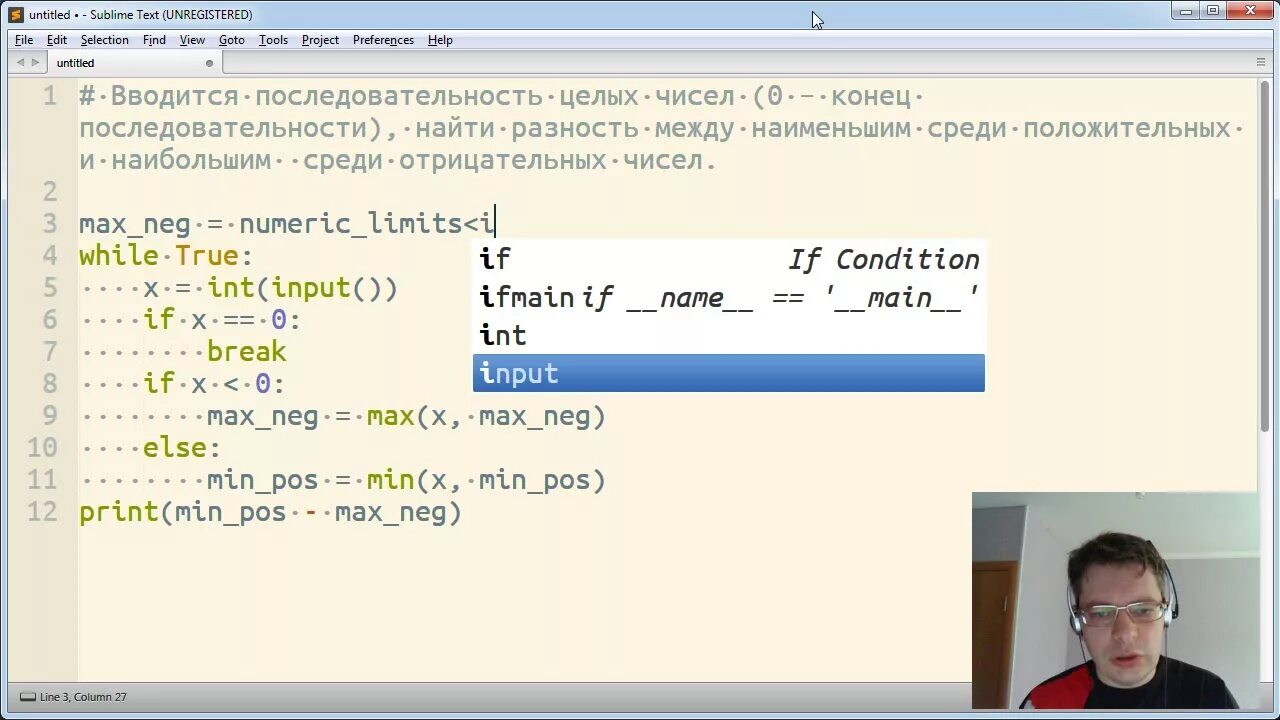Open the View menu
1280x720 pixels.
(192, 40)
